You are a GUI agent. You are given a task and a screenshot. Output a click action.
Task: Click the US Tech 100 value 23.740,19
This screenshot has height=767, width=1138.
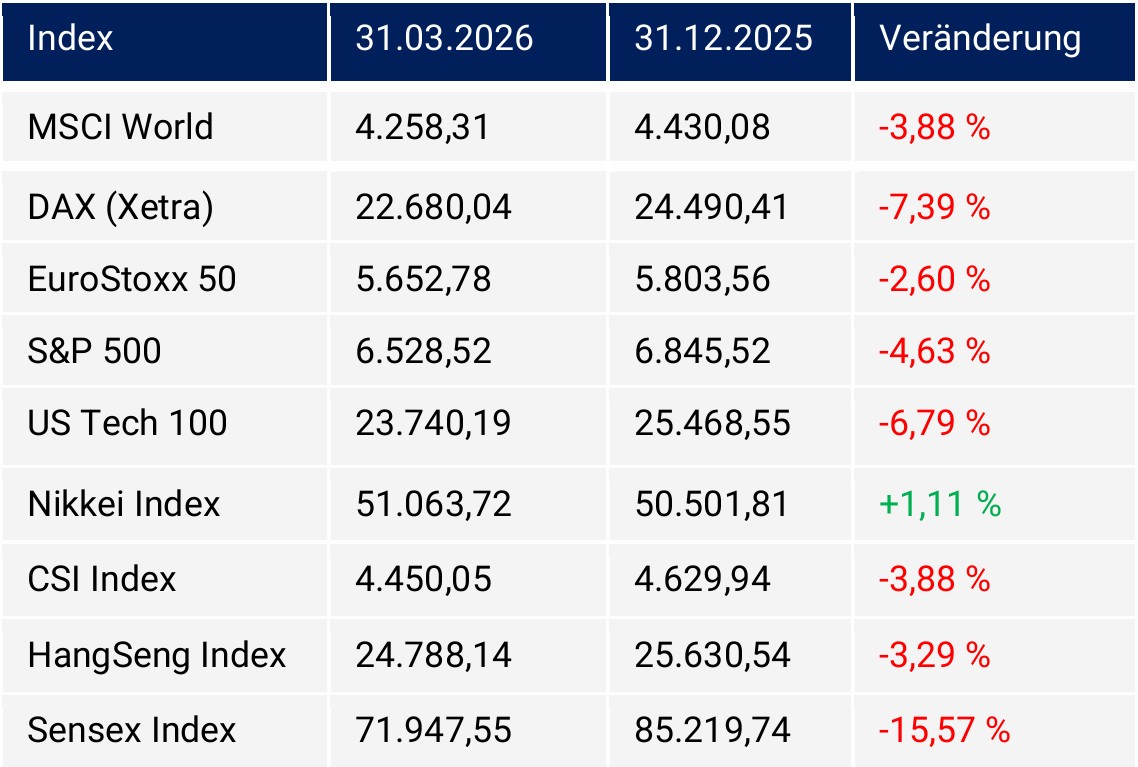pyautogui.click(x=433, y=423)
